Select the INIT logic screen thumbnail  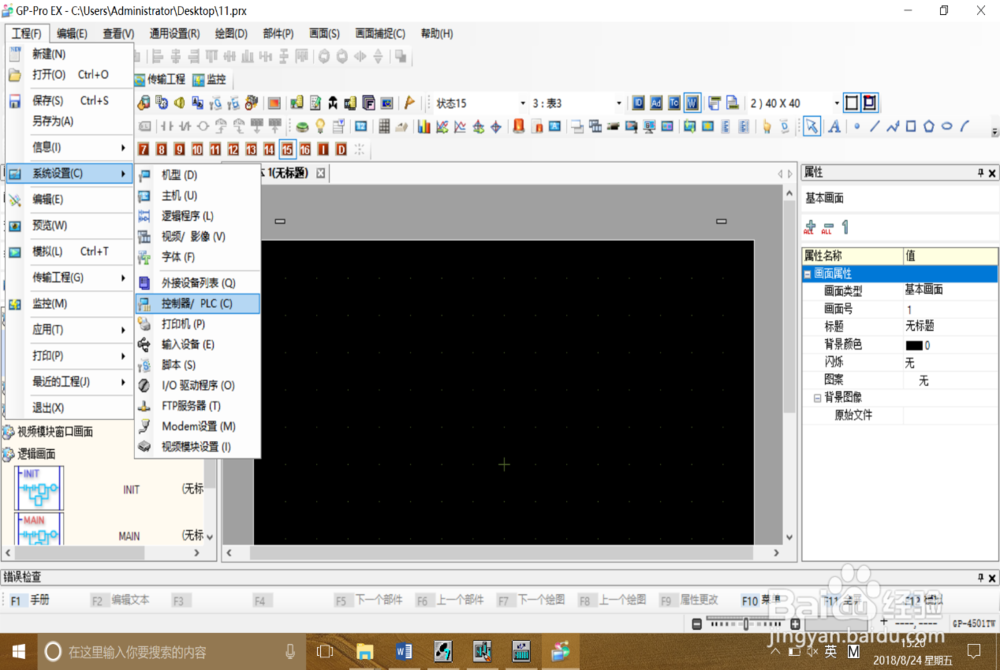pyautogui.click(x=39, y=488)
